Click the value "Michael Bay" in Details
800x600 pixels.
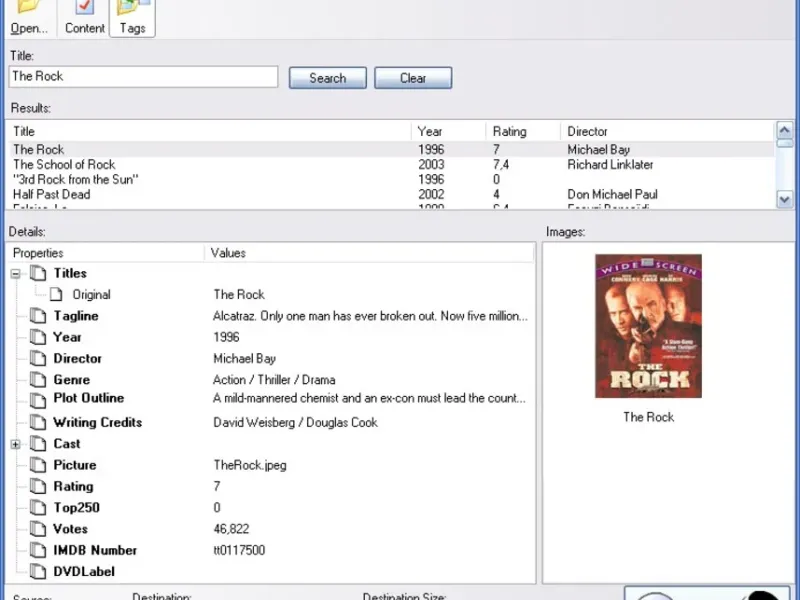pos(244,359)
